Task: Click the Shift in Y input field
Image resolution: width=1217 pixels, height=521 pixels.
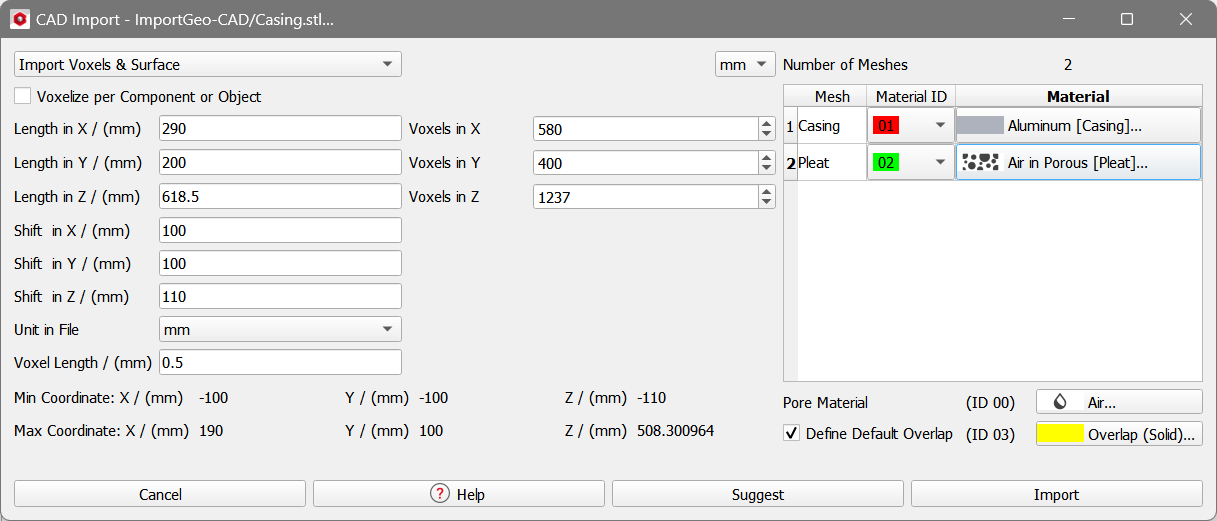Action: coord(280,263)
